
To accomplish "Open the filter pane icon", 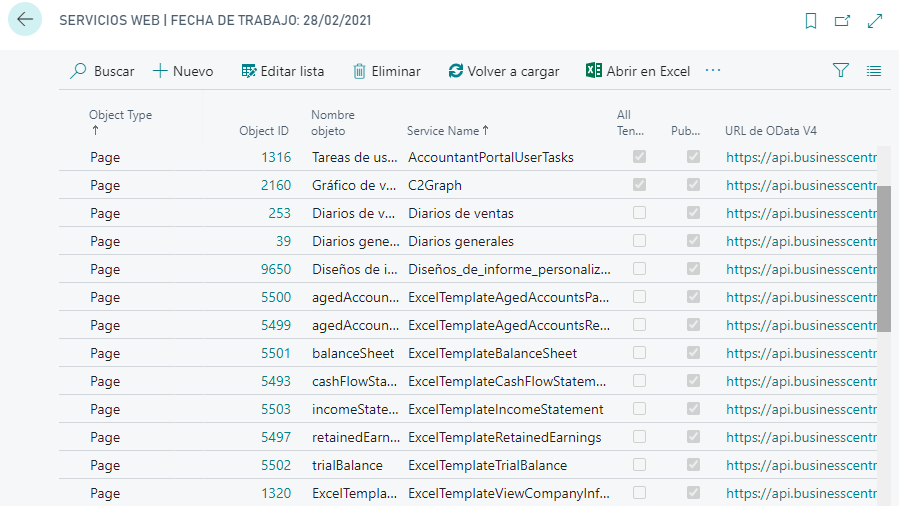I will point(841,71).
